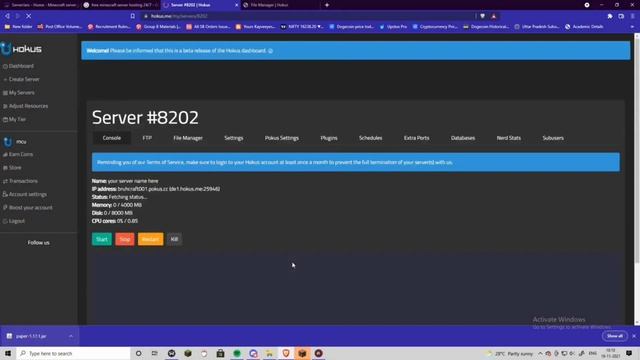Screen dimensions: 640x360
Task: Open the Store sidebar link
Action: [12, 168]
